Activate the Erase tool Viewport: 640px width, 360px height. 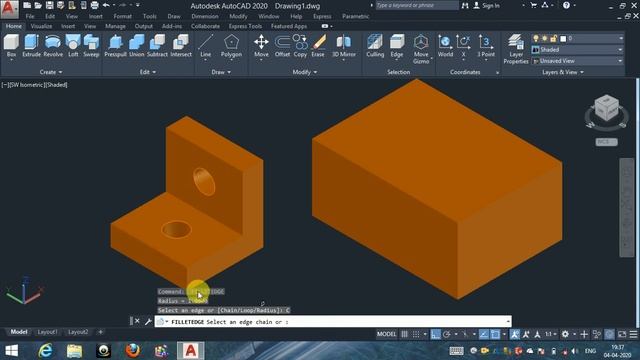point(318,46)
